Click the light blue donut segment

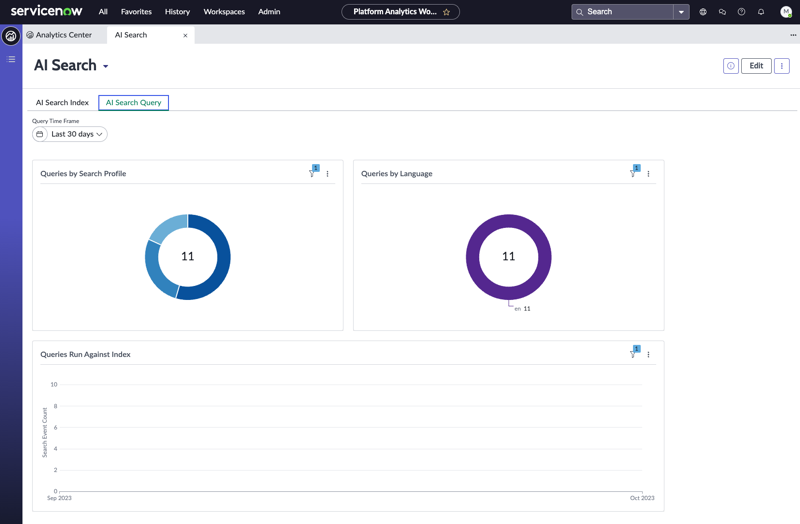pos(171,227)
